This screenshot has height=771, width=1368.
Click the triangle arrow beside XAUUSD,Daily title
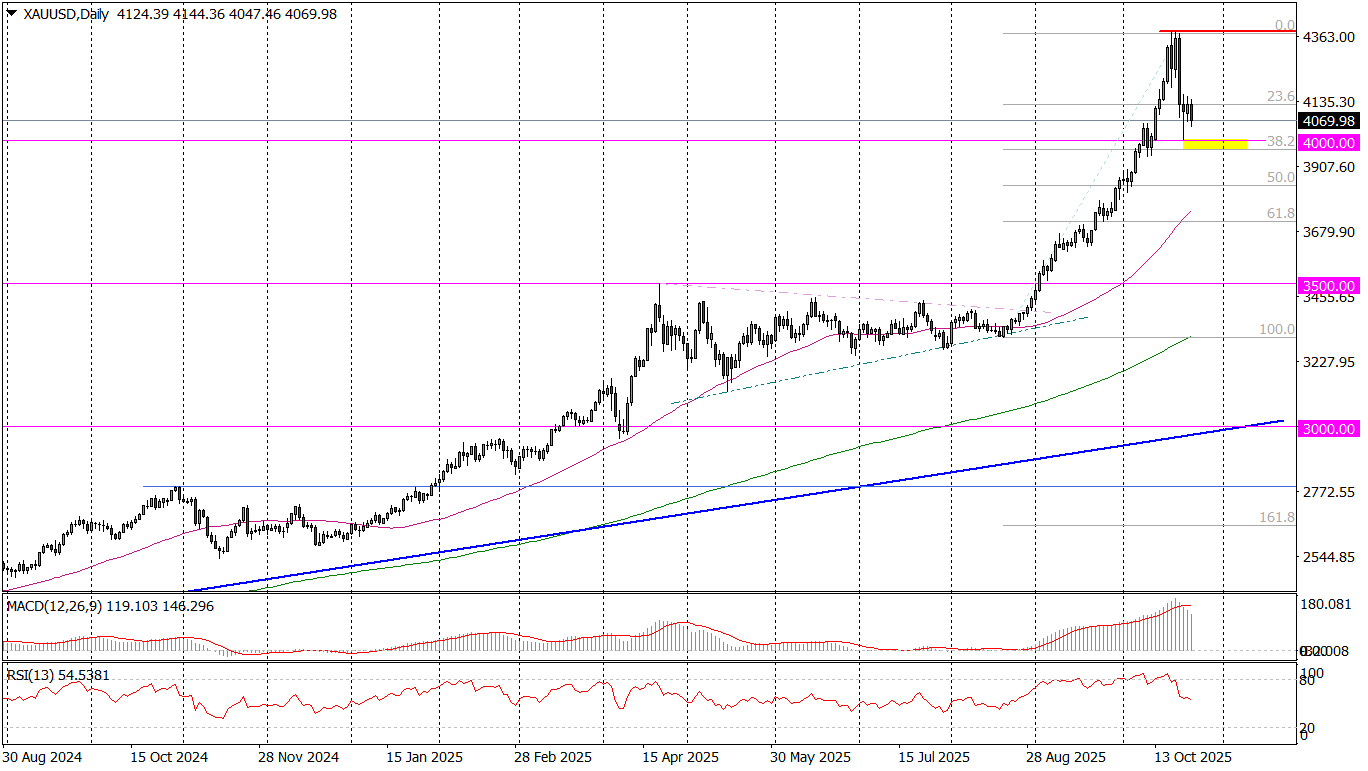pyautogui.click(x=11, y=12)
